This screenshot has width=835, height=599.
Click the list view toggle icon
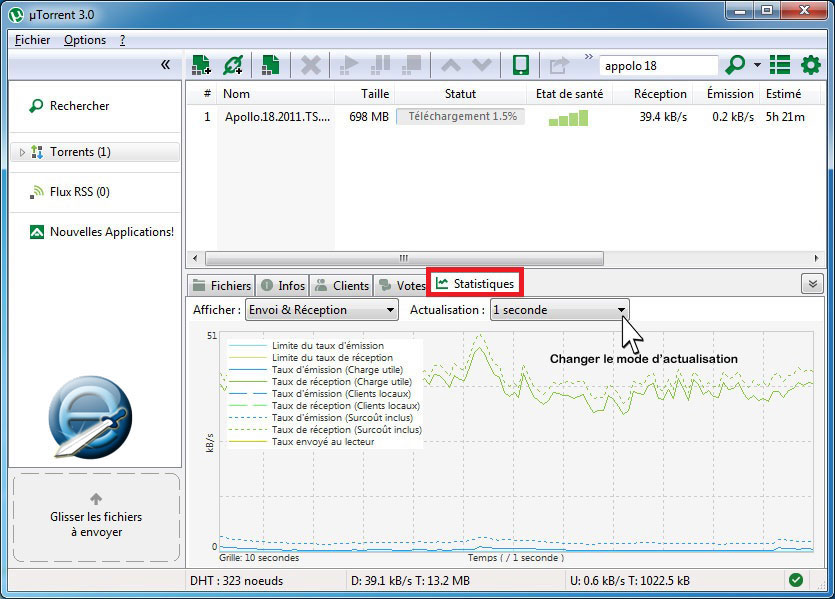[x=780, y=65]
